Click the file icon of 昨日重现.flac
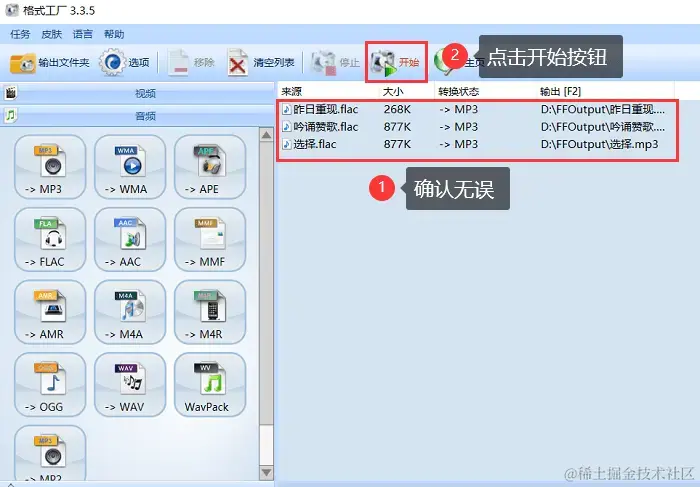700x487 pixels. click(287, 109)
